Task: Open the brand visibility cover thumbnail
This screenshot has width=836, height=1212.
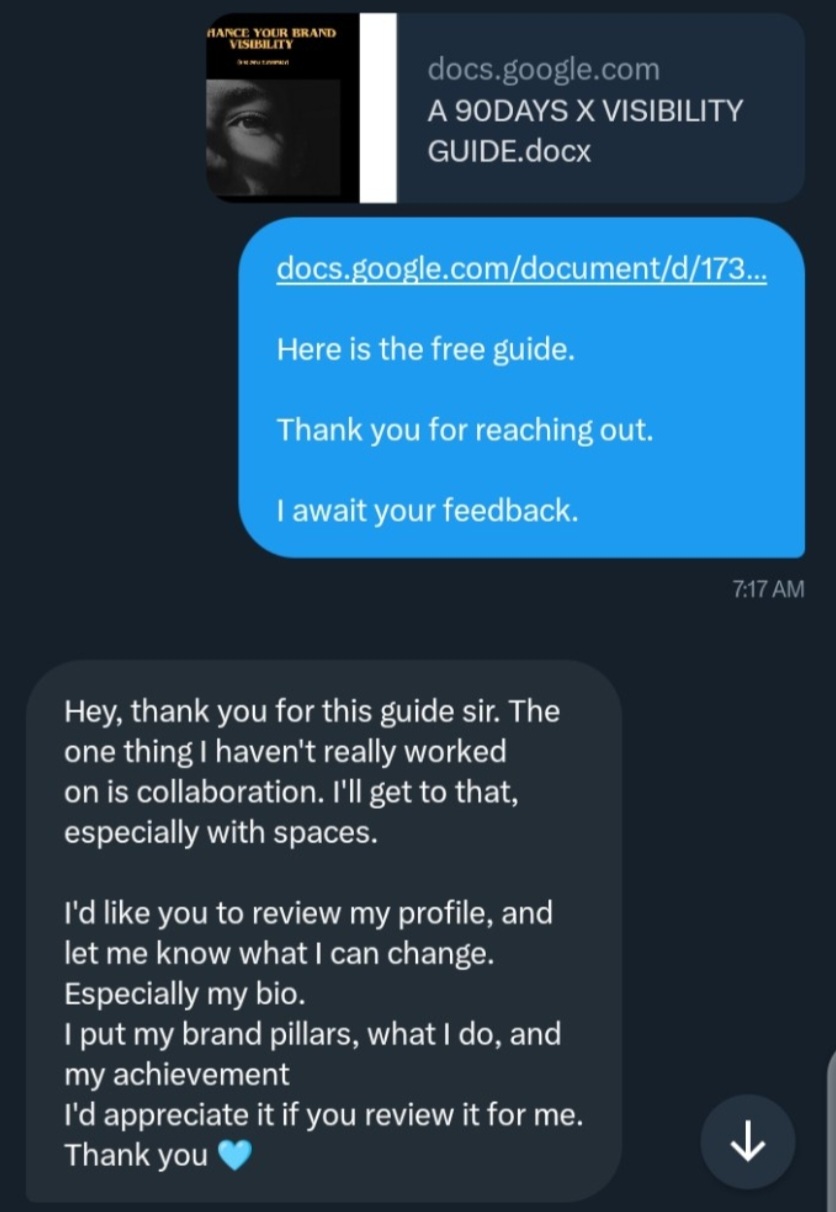Action: point(283,108)
